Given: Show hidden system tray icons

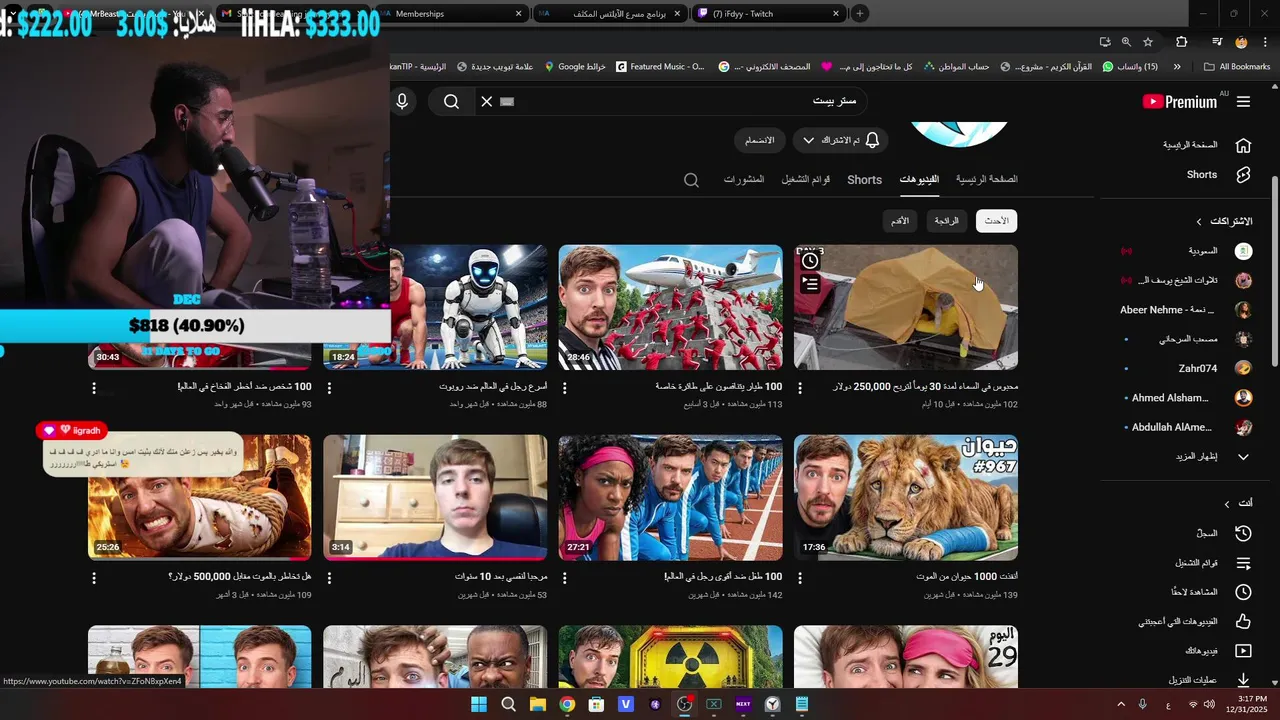Looking at the screenshot, I should pos(1120,704).
